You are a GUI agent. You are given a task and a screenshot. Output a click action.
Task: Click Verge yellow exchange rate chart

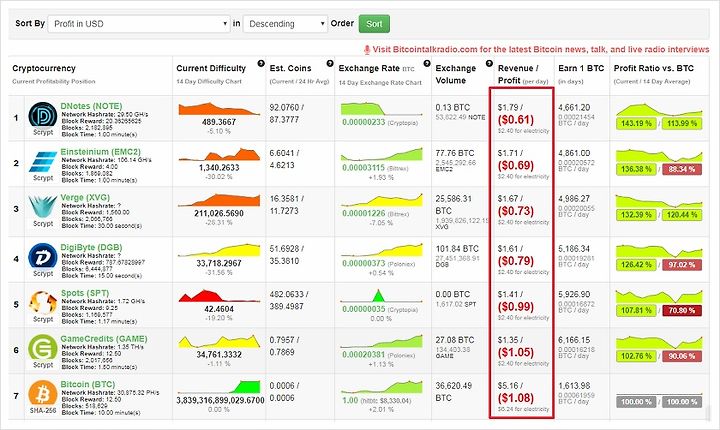point(381,200)
